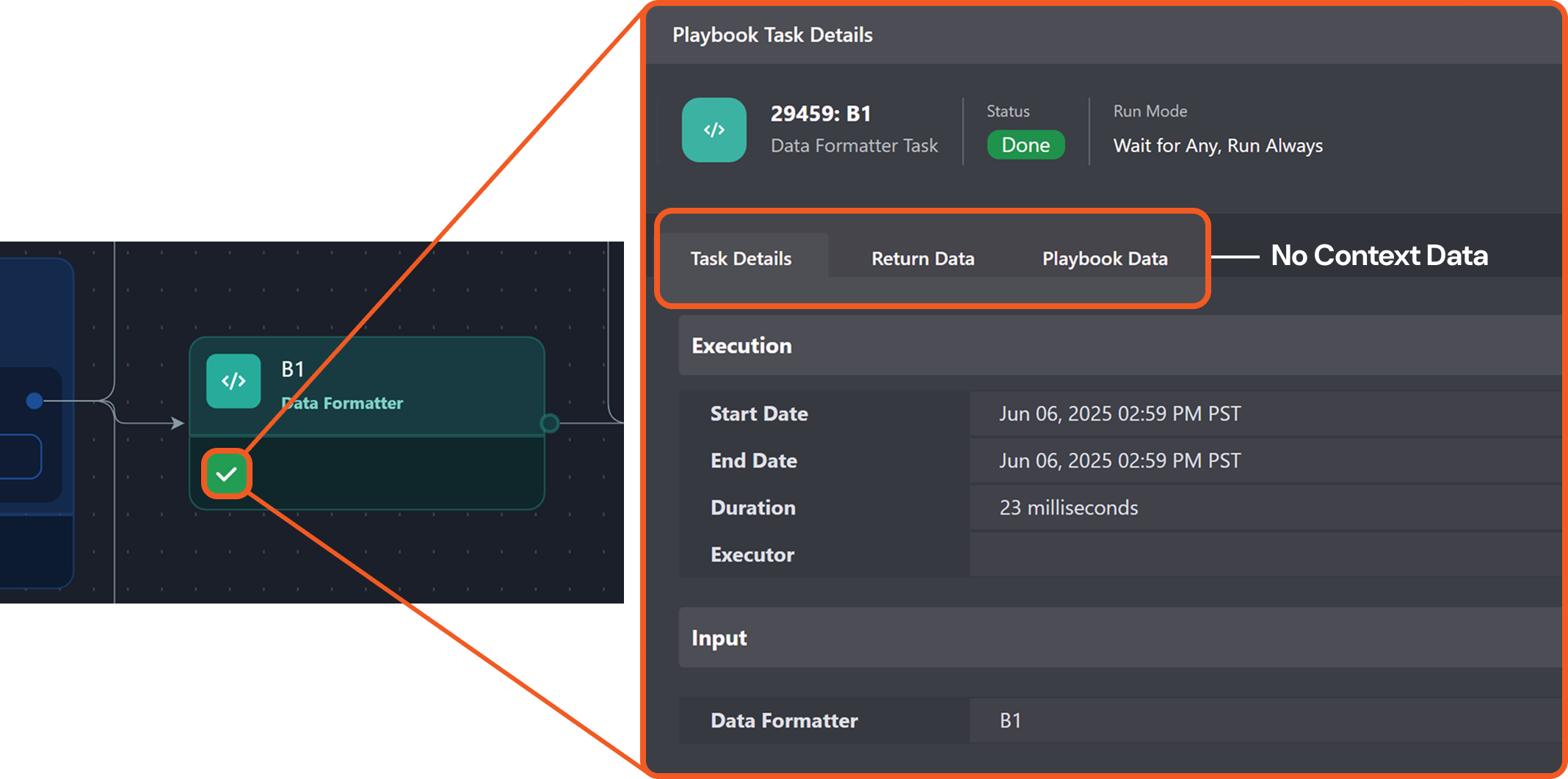Collapse the Execution section header

pos(741,346)
